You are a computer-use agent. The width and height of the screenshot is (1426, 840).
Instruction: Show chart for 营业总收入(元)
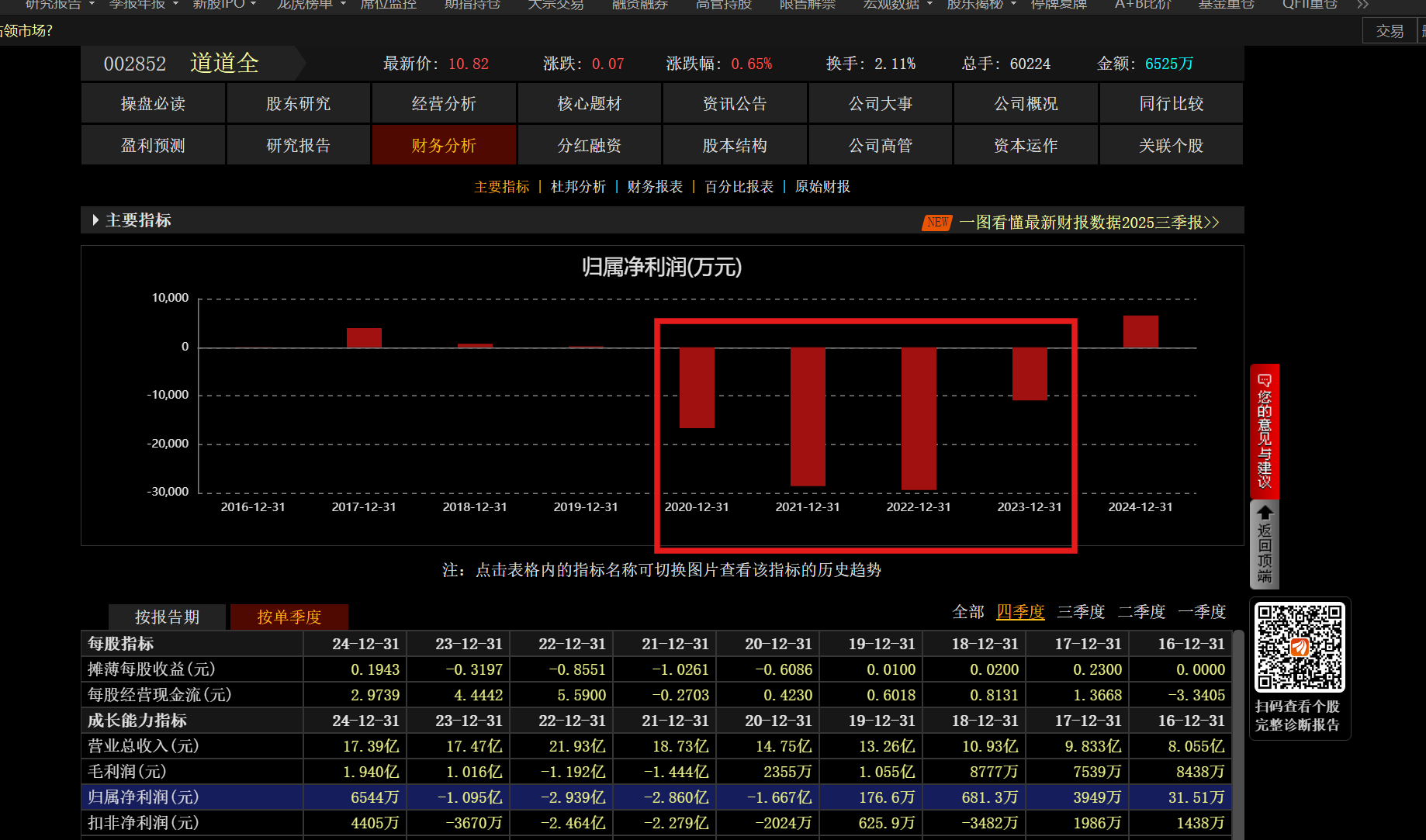[144, 746]
